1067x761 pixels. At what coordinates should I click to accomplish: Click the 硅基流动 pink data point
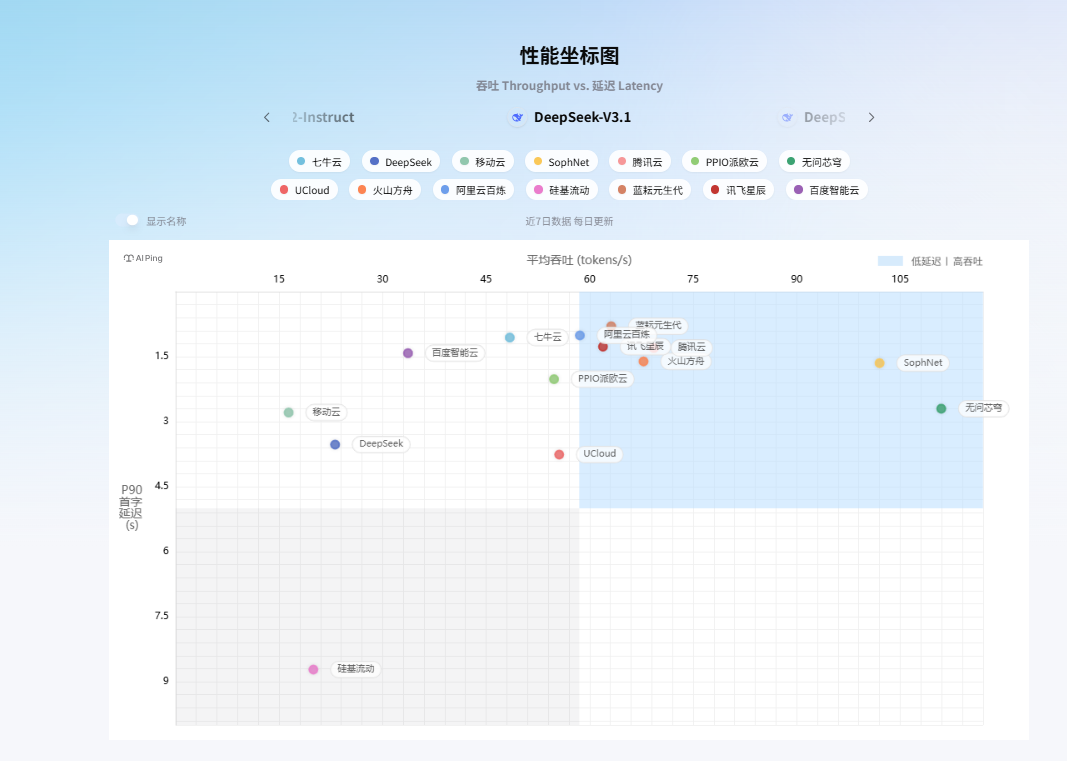[313, 669]
